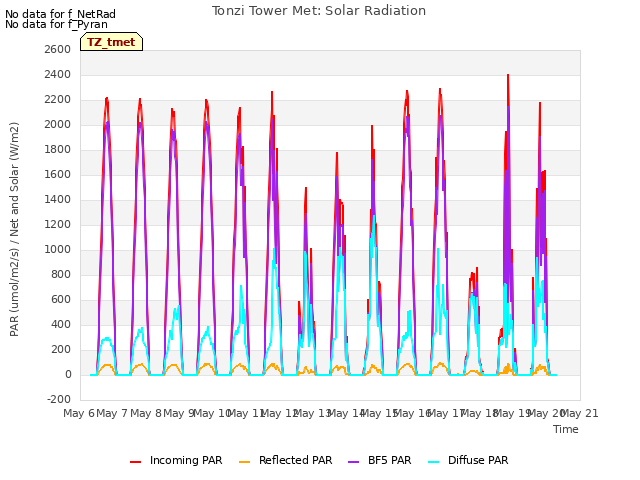This screenshot has width=640, height=480.
Task: Click the 2600 y-axis tick label
Action: (58, 49)
